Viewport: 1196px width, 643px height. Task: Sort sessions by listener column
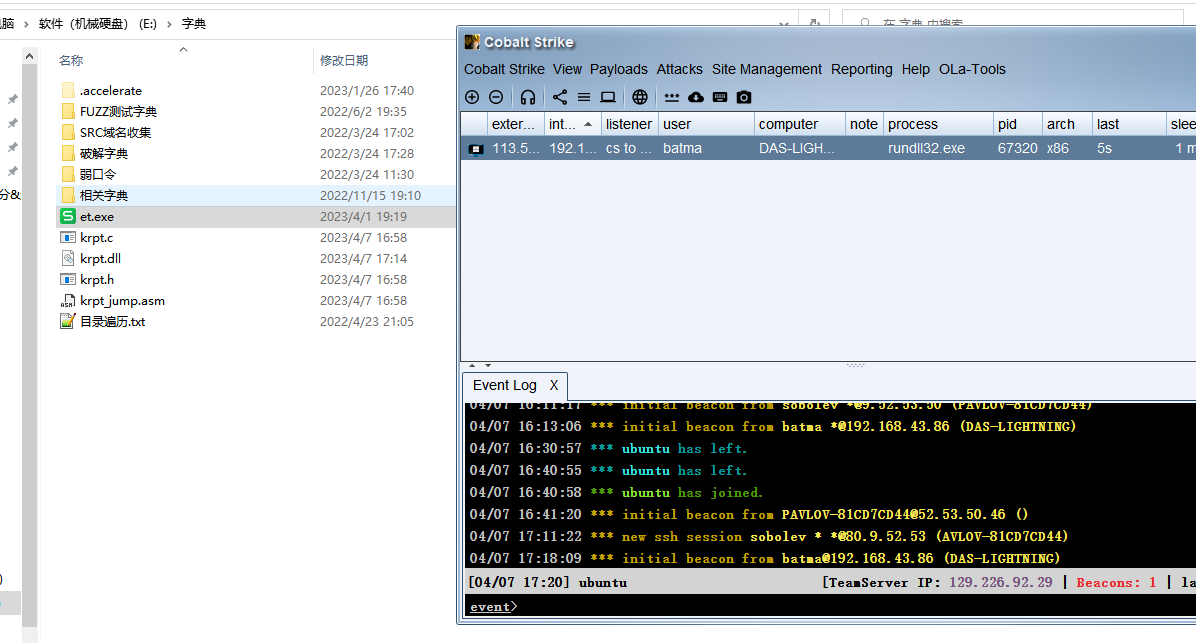[629, 124]
